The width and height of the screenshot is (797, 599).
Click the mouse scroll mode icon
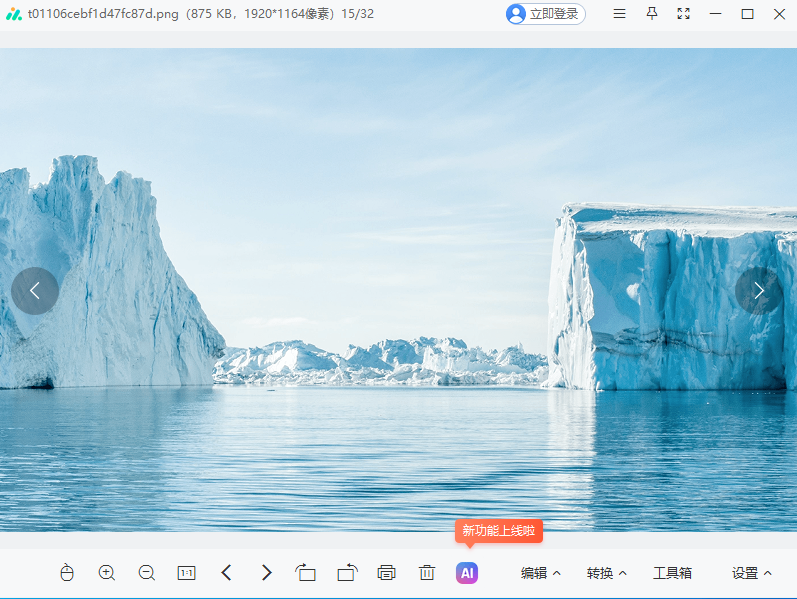67,573
